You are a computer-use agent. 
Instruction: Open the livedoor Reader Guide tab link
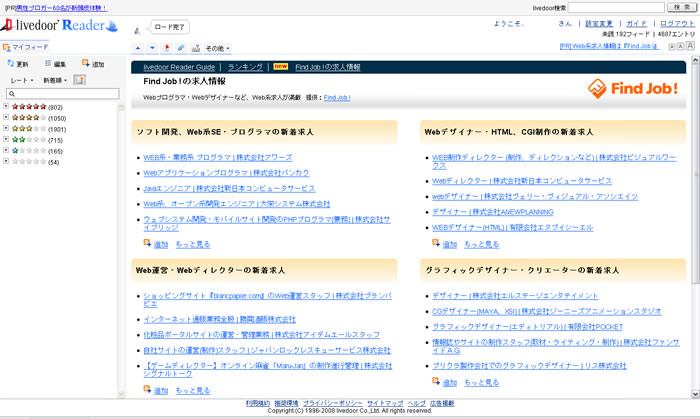[179, 67]
